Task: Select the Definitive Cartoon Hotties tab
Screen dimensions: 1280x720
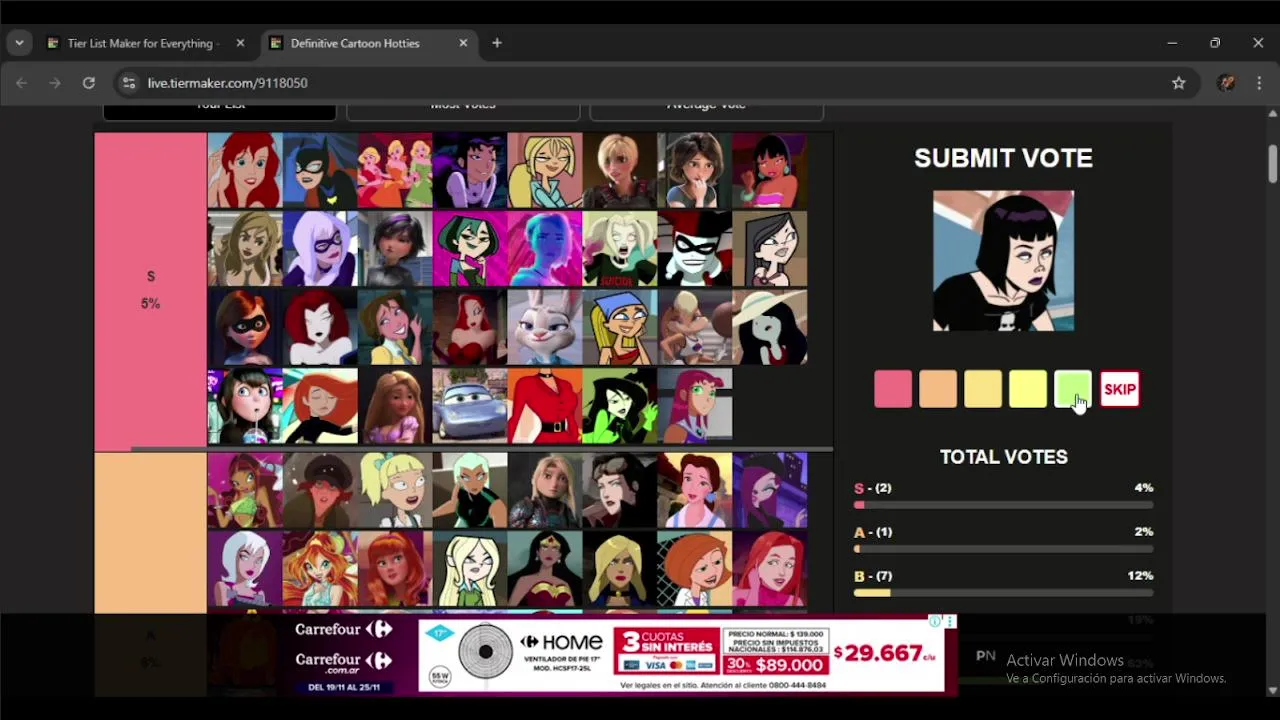Action: (x=369, y=43)
